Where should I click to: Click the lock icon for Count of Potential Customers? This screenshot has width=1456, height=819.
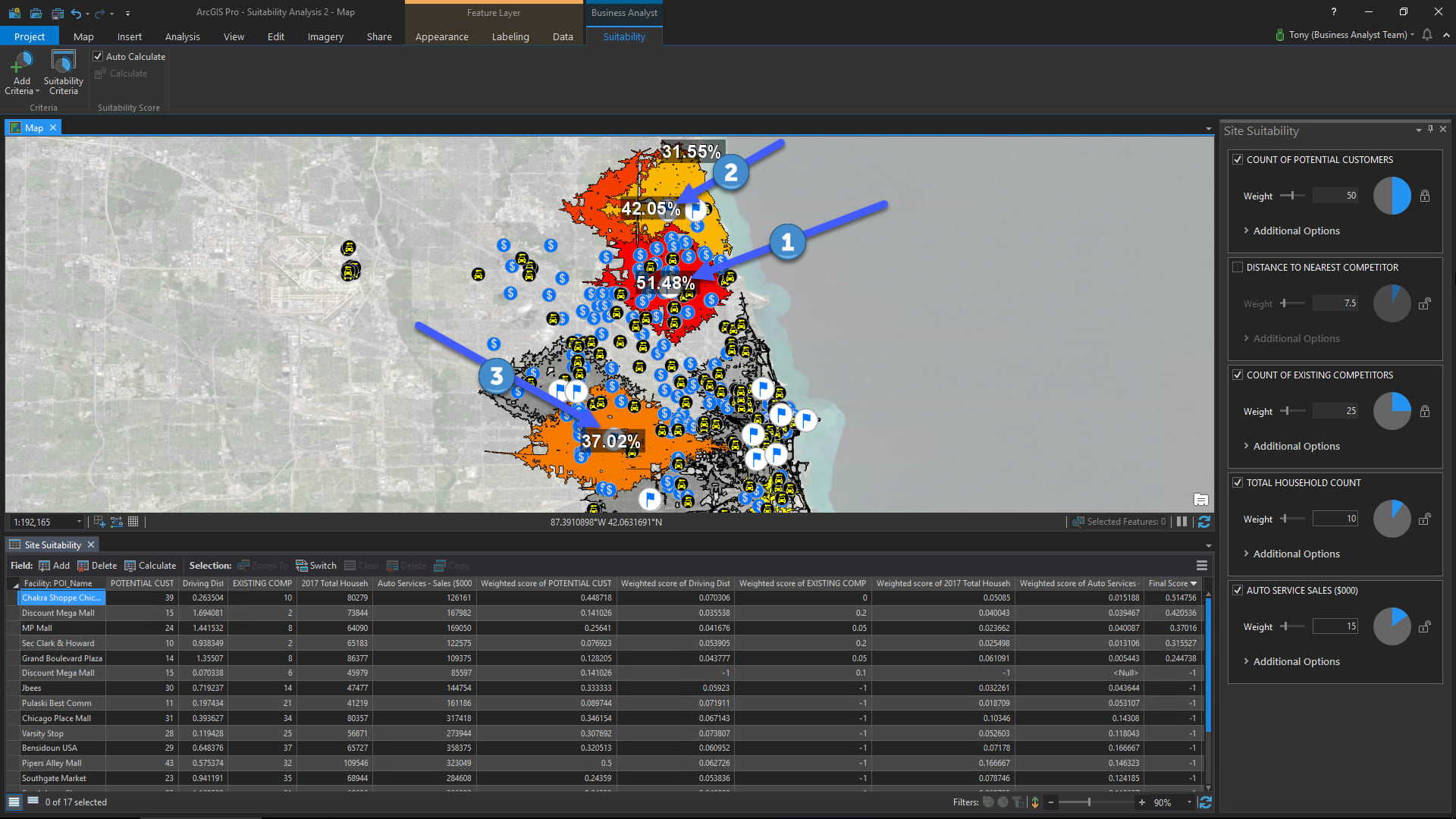[x=1425, y=196]
